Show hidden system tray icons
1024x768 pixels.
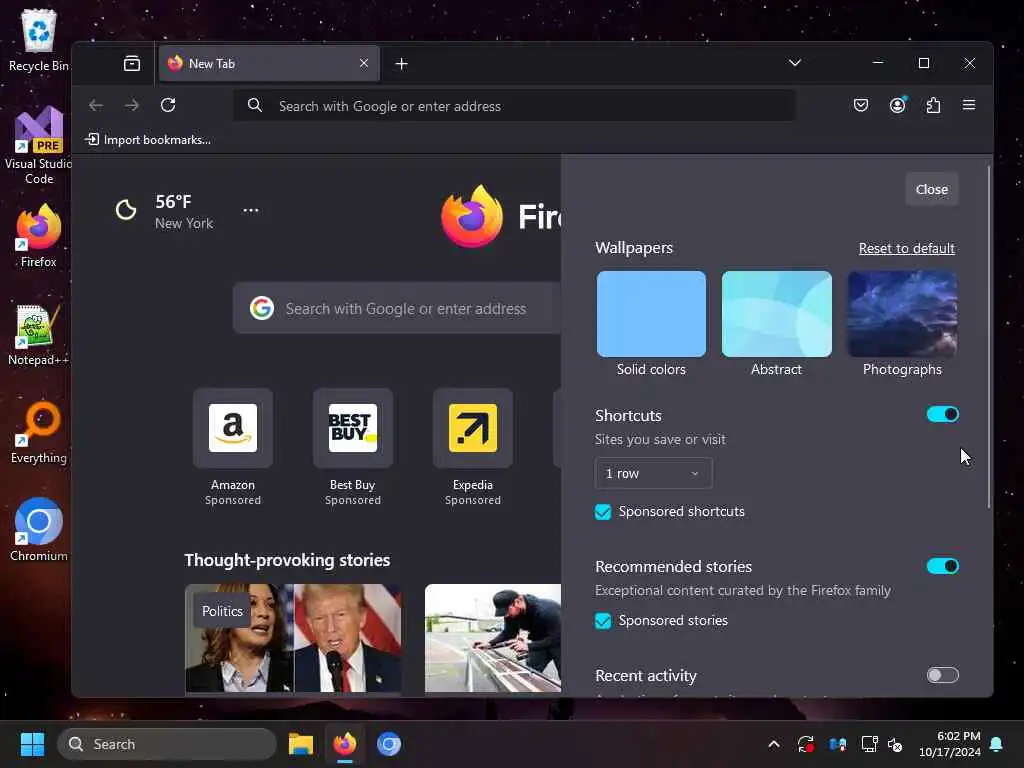coord(774,744)
